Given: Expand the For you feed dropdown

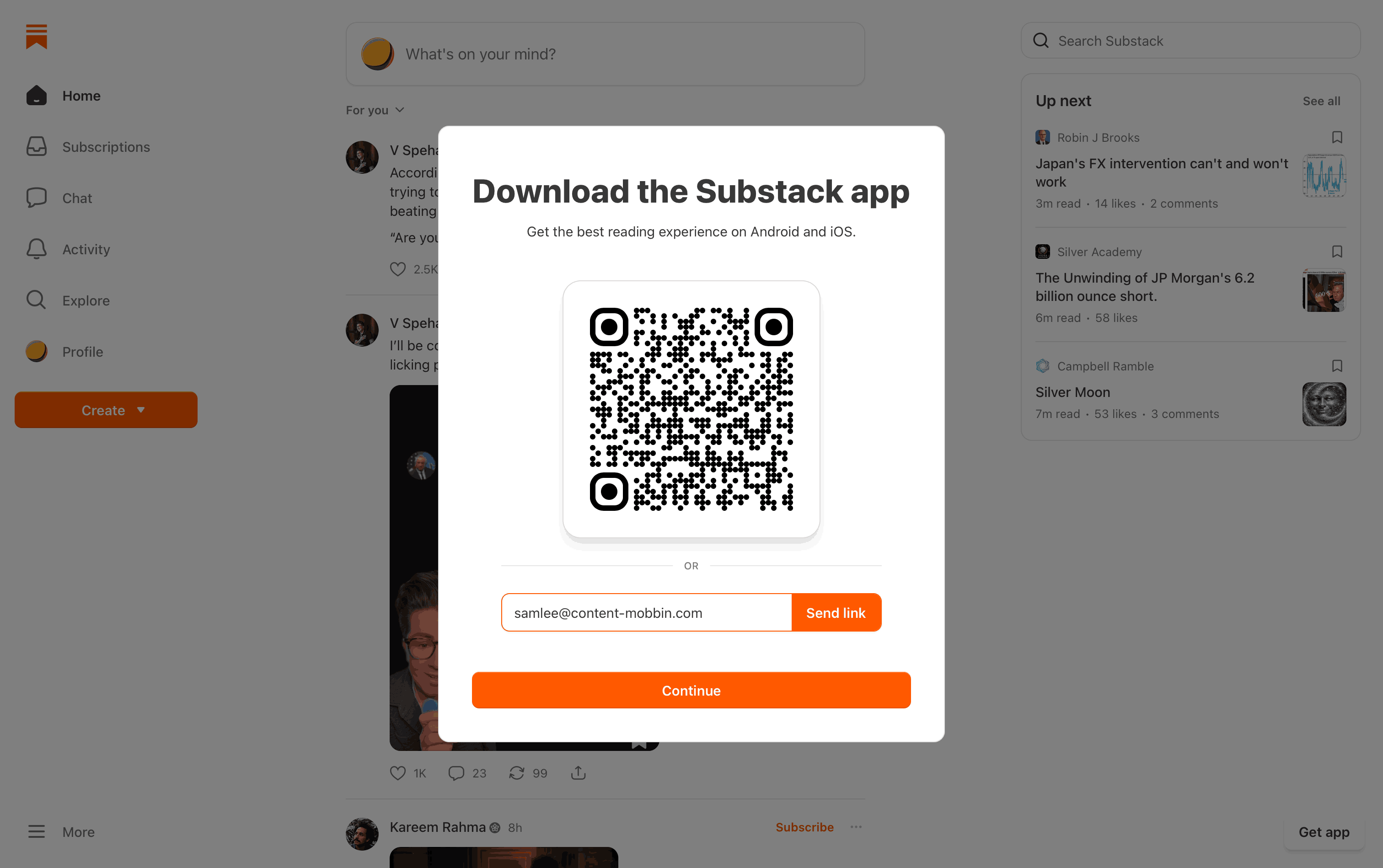Looking at the screenshot, I should pos(375,110).
